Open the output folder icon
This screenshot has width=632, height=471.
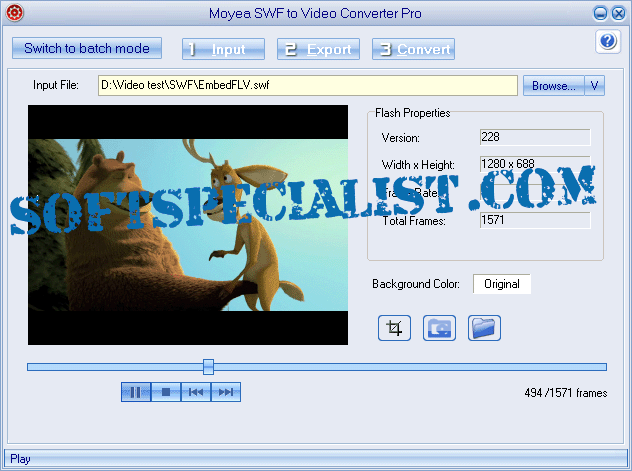484,328
